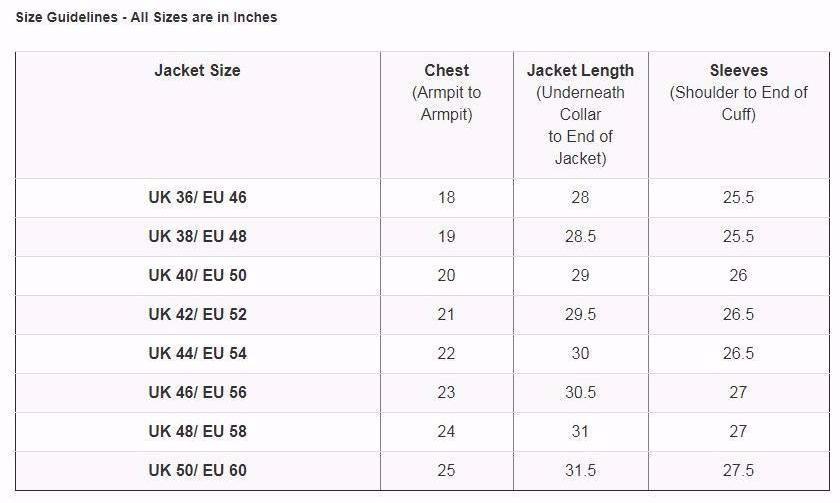The image size is (840, 503).
Task: Select jacket length 31 for UK 48
Action: click(580, 431)
